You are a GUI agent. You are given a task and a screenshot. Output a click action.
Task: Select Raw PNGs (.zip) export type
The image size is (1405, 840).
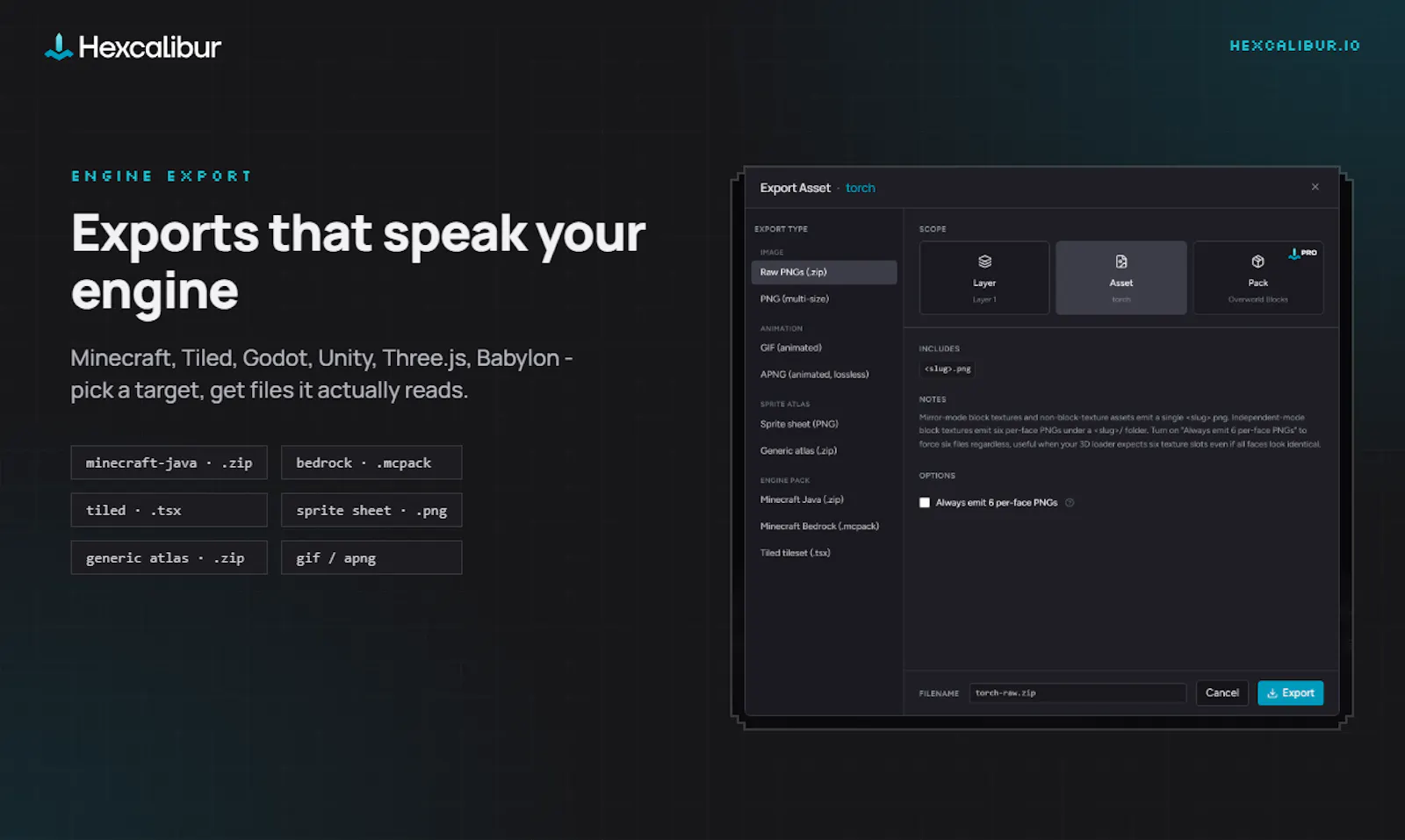coord(824,272)
